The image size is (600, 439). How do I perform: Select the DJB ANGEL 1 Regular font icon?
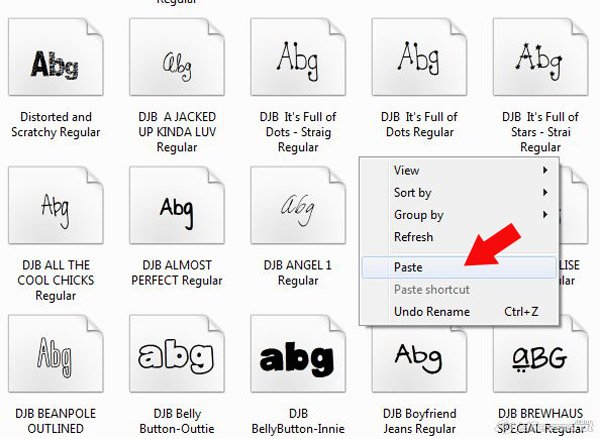click(x=298, y=205)
